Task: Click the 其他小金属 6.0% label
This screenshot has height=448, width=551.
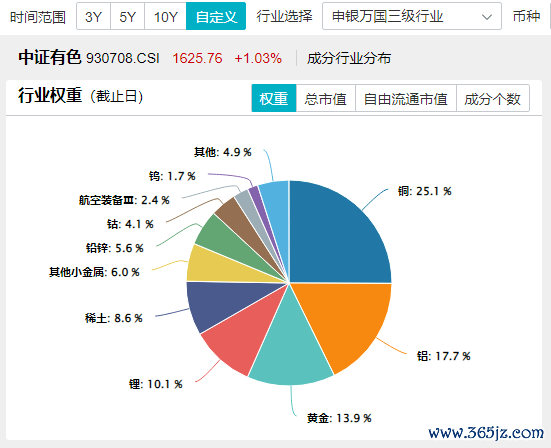Action: click(94, 272)
